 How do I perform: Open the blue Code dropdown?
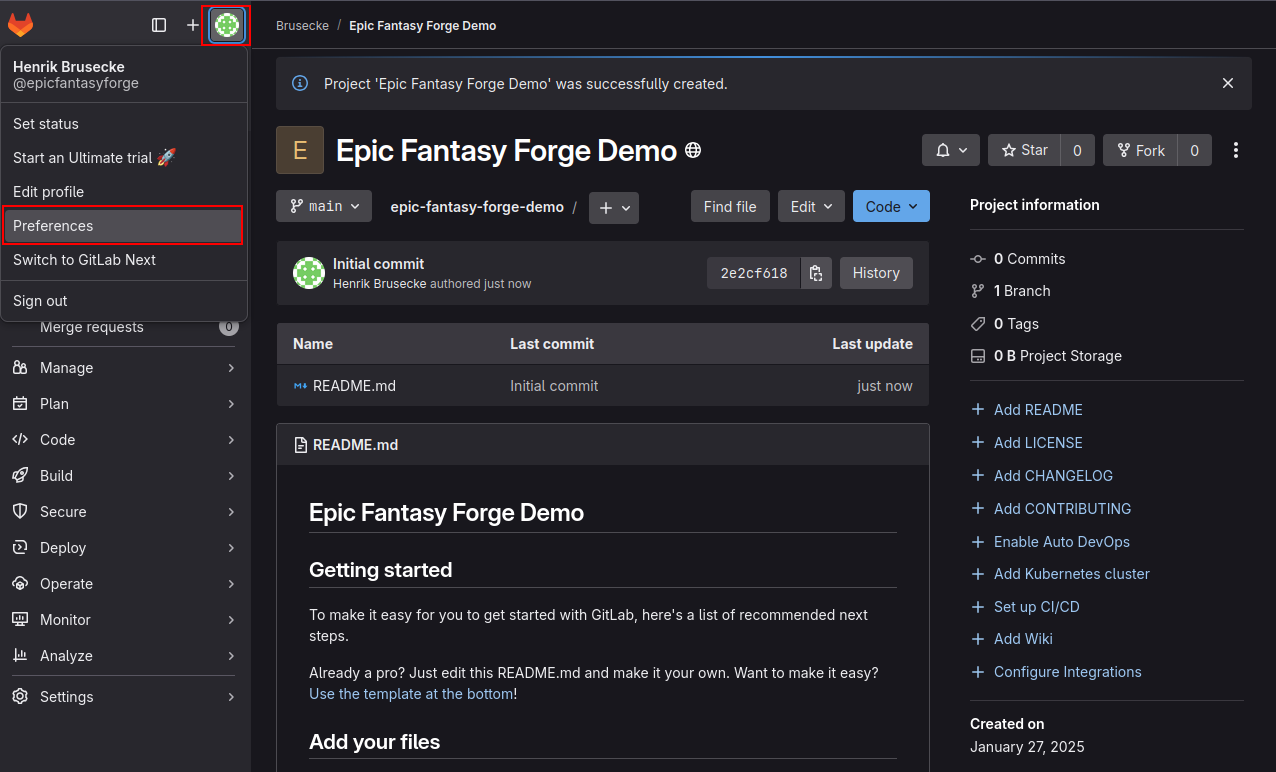(x=891, y=206)
